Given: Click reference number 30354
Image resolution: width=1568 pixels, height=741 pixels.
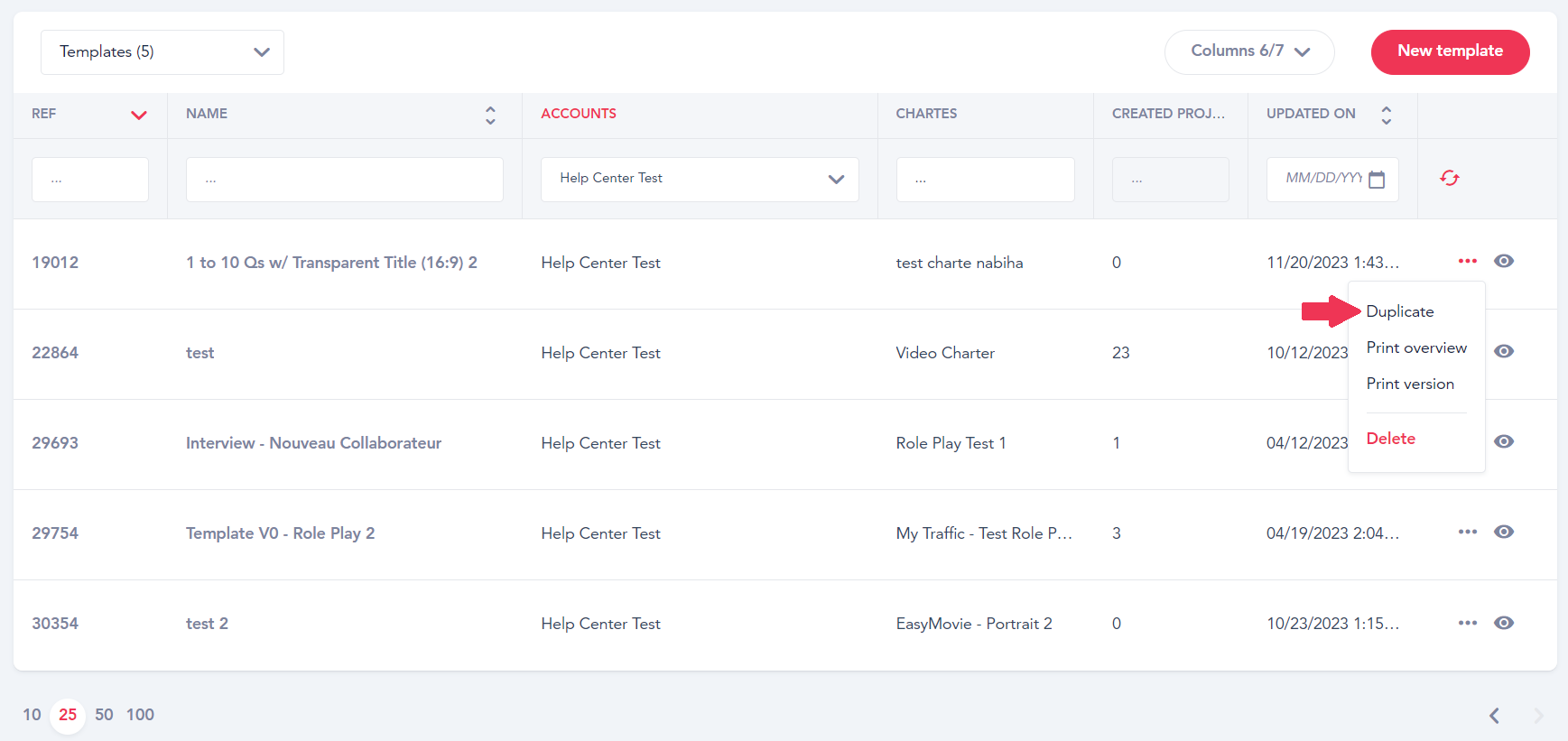Looking at the screenshot, I should point(55,624).
